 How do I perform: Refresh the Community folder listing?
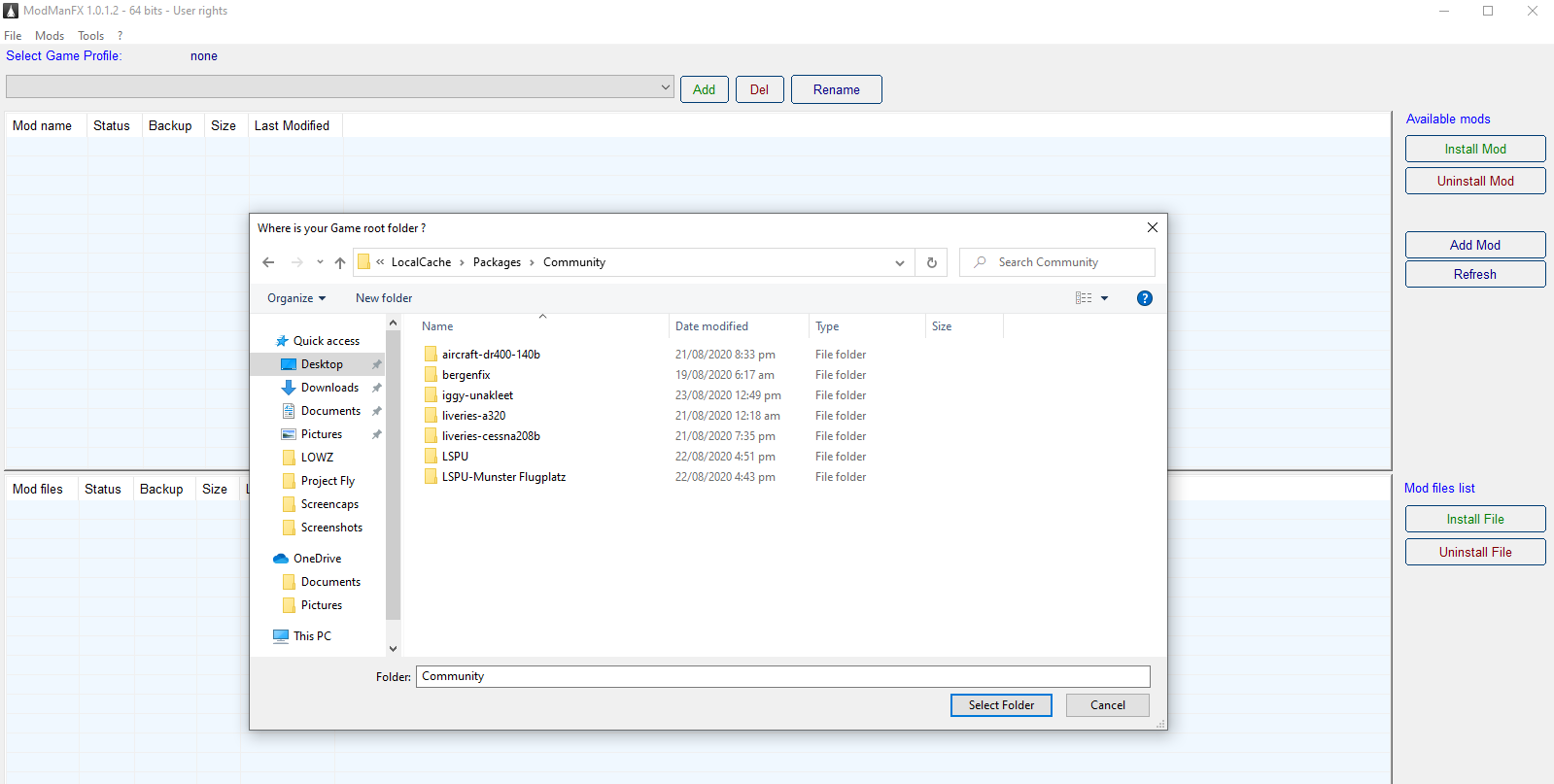click(x=931, y=262)
